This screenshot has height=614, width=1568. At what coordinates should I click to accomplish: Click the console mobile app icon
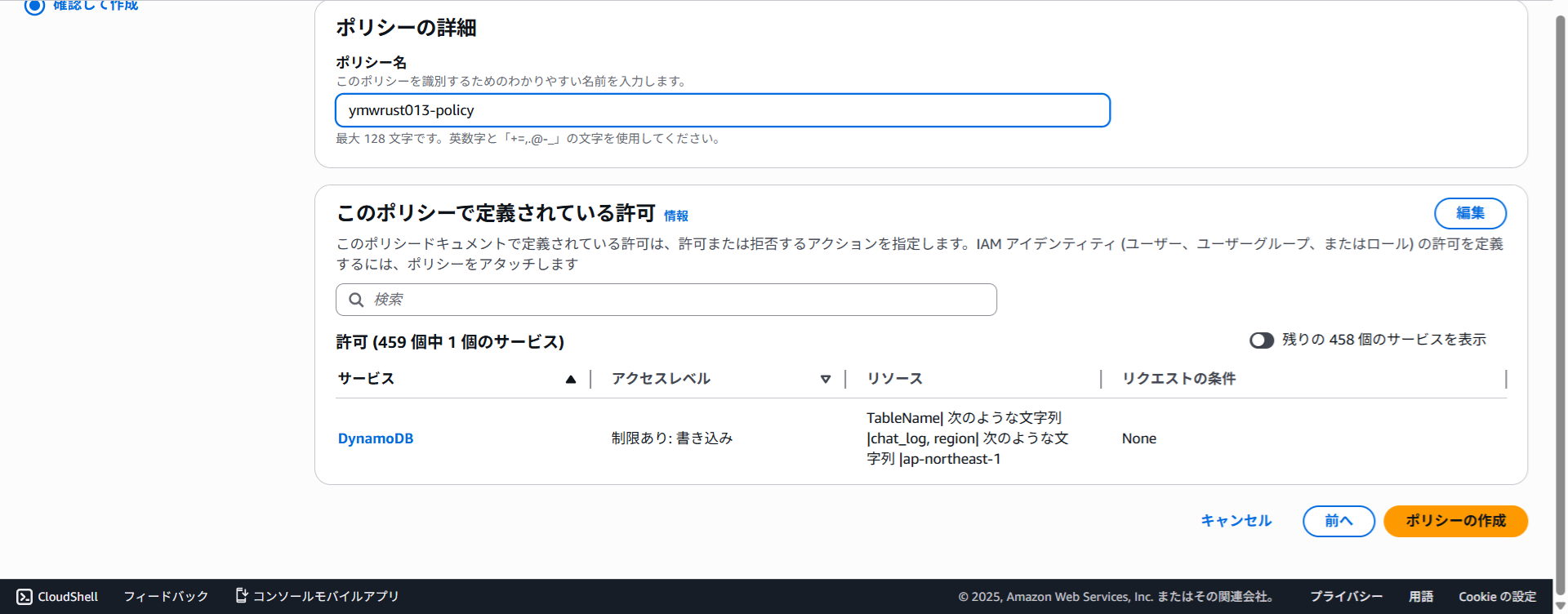(x=242, y=595)
